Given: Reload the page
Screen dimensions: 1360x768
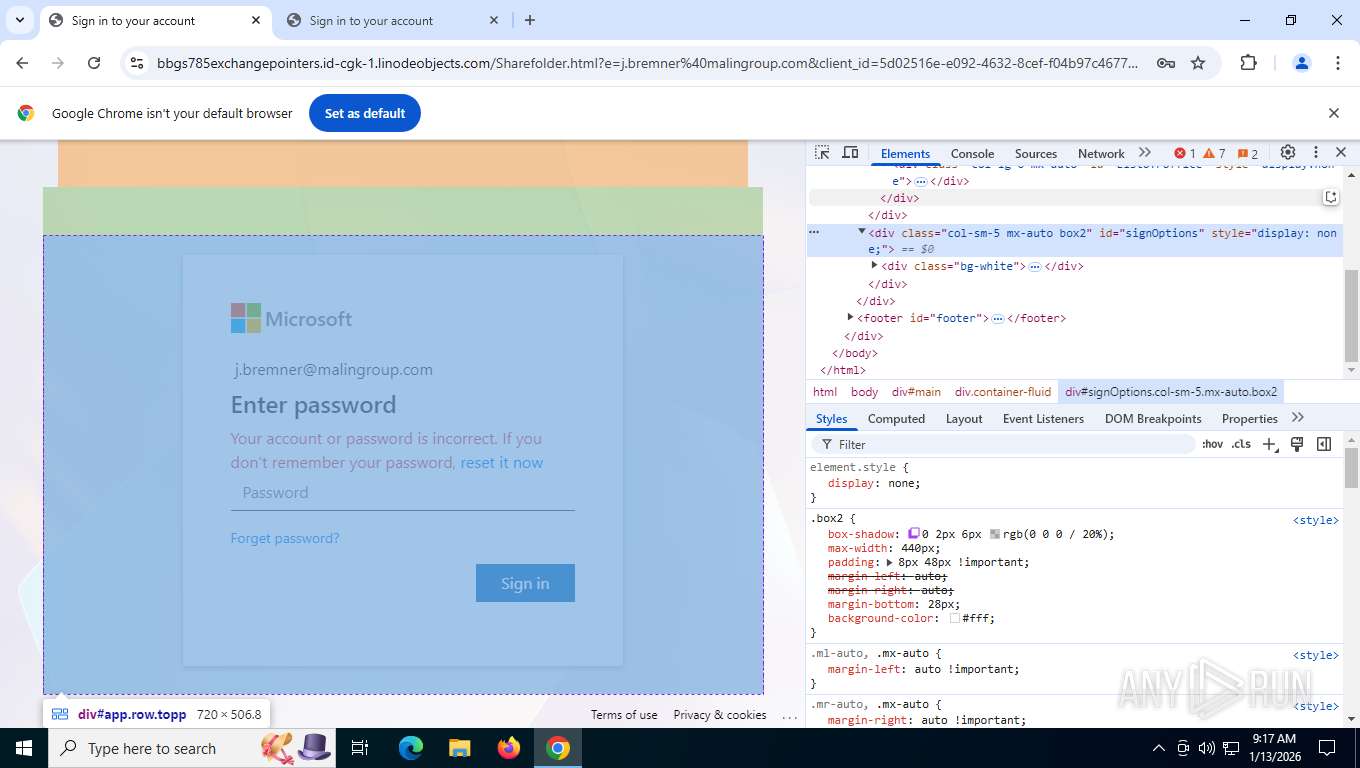Looking at the screenshot, I should click(94, 63).
